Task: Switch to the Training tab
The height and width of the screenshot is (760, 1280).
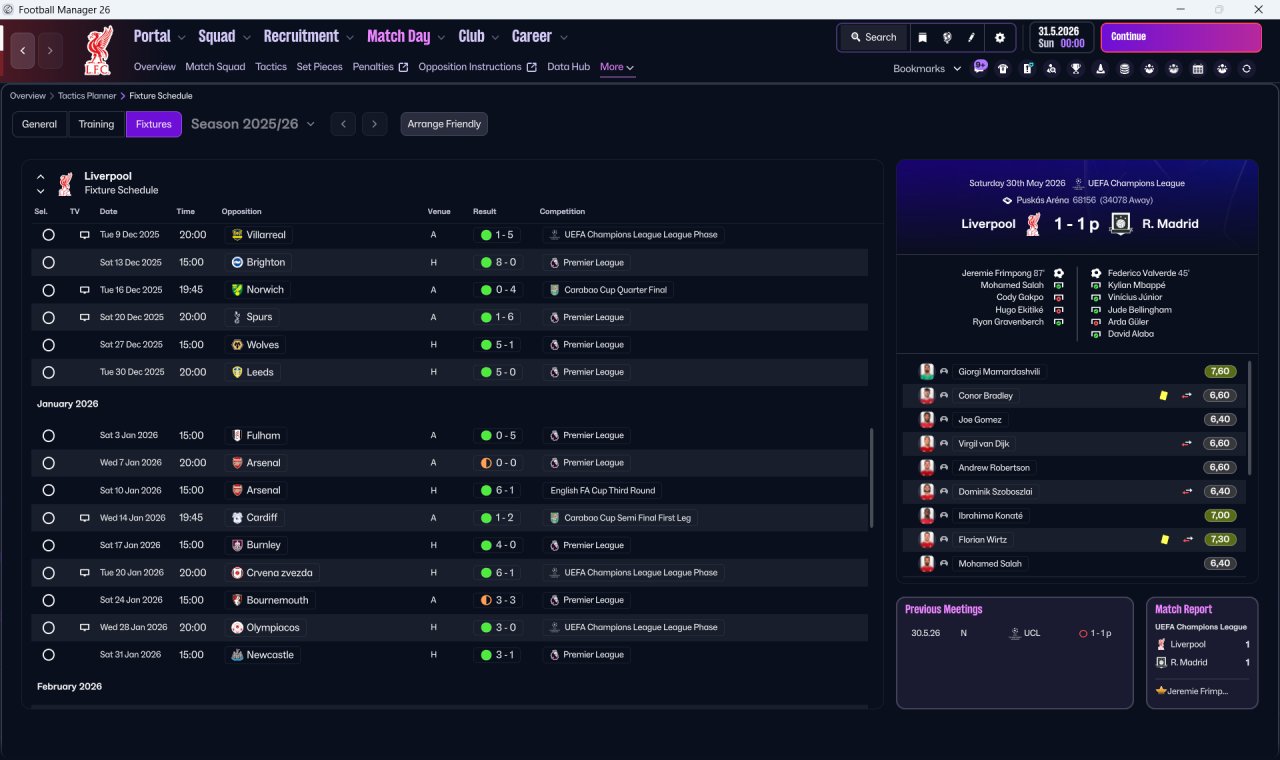Action: point(96,124)
